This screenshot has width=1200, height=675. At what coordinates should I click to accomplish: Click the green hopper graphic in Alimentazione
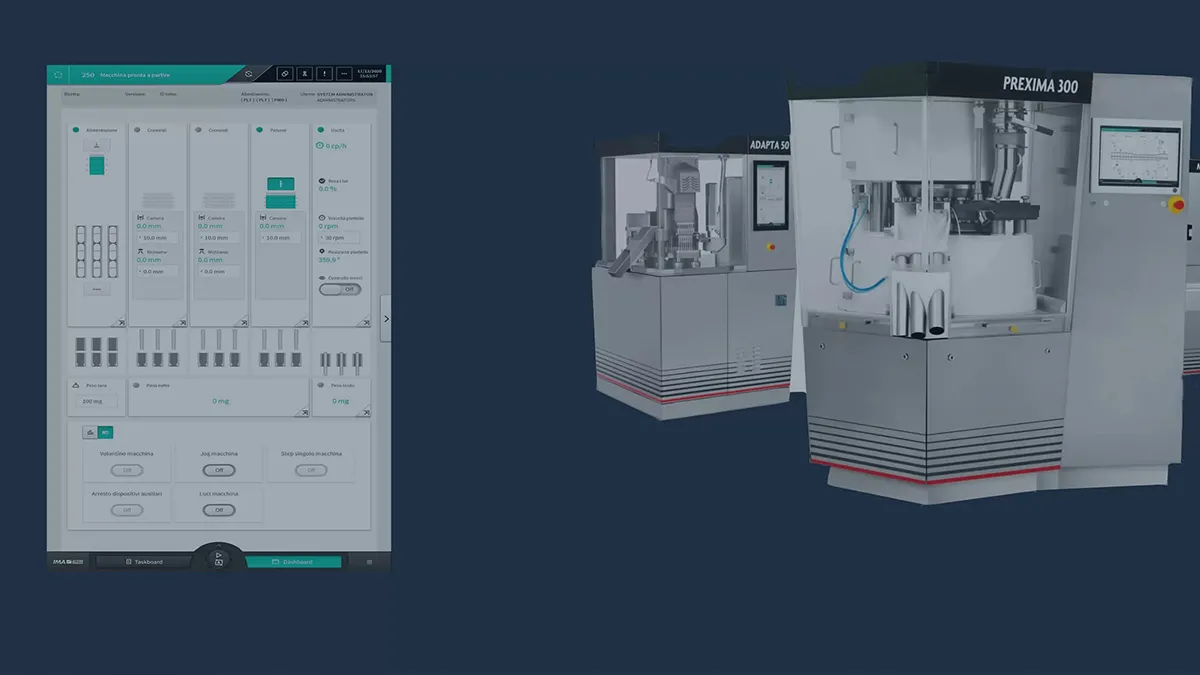[97, 165]
